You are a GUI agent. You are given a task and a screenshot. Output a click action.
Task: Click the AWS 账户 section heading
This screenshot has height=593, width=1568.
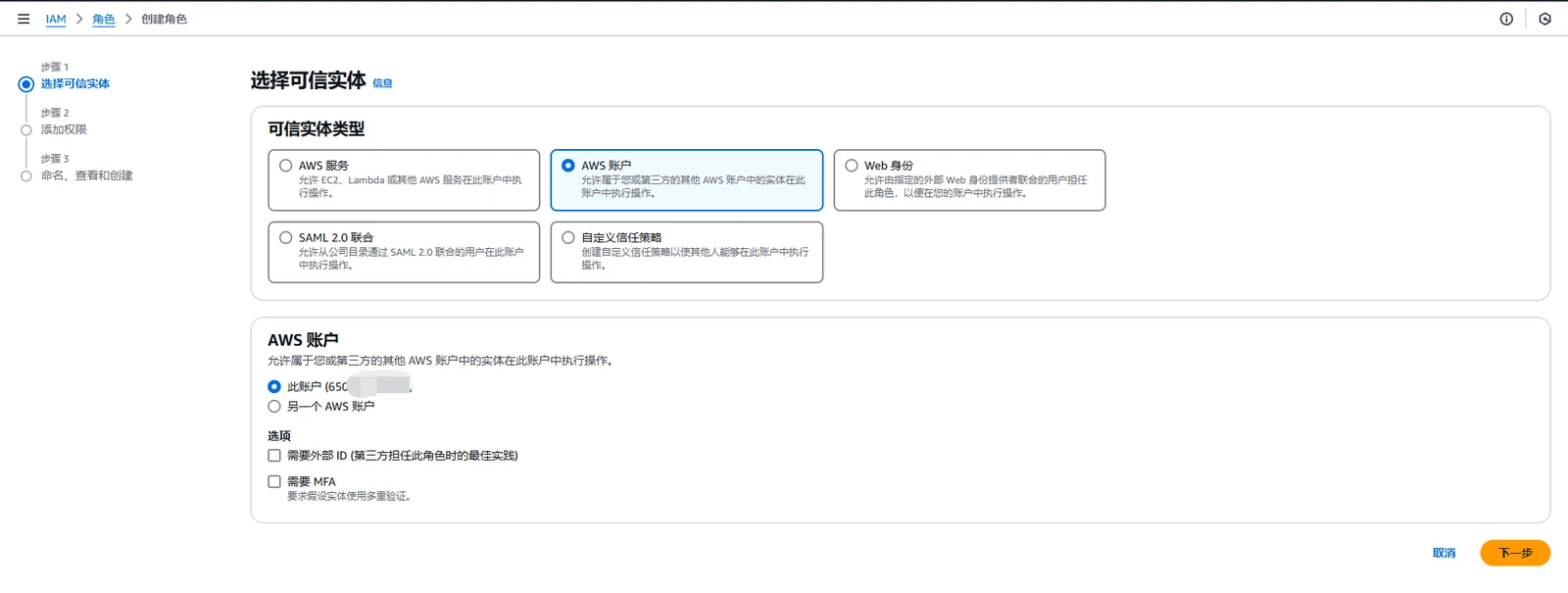(x=303, y=340)
